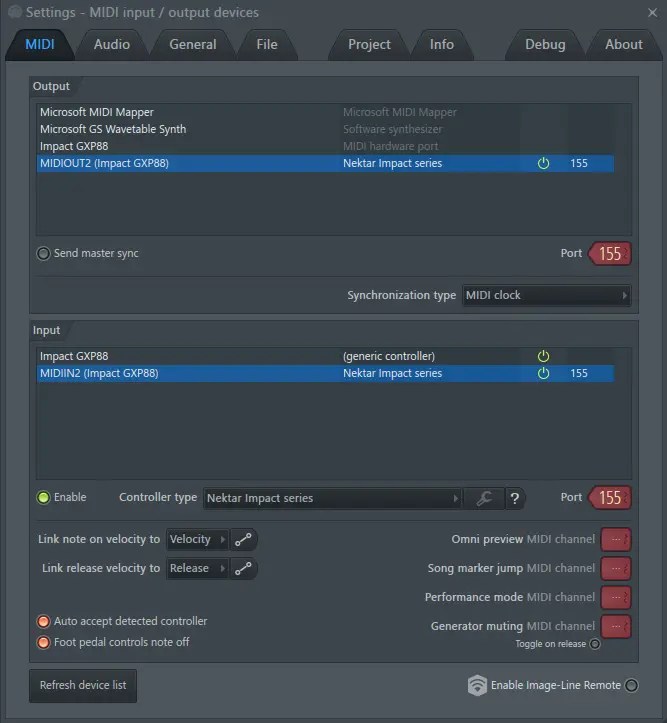Click port number 155 in MIDIIN2 row
The width and height of the screenshot is (667, 723).
click(579, 373)
